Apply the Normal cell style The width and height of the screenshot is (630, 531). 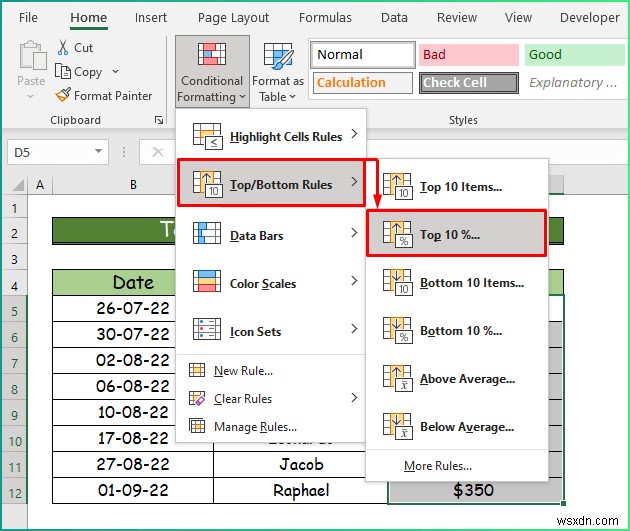[362, 55]
